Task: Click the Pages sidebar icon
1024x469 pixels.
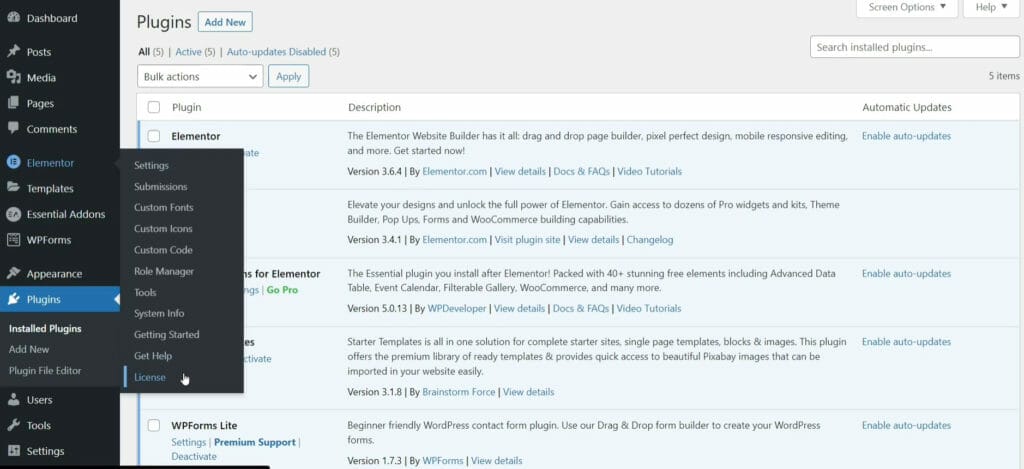Action: point(14,103)
